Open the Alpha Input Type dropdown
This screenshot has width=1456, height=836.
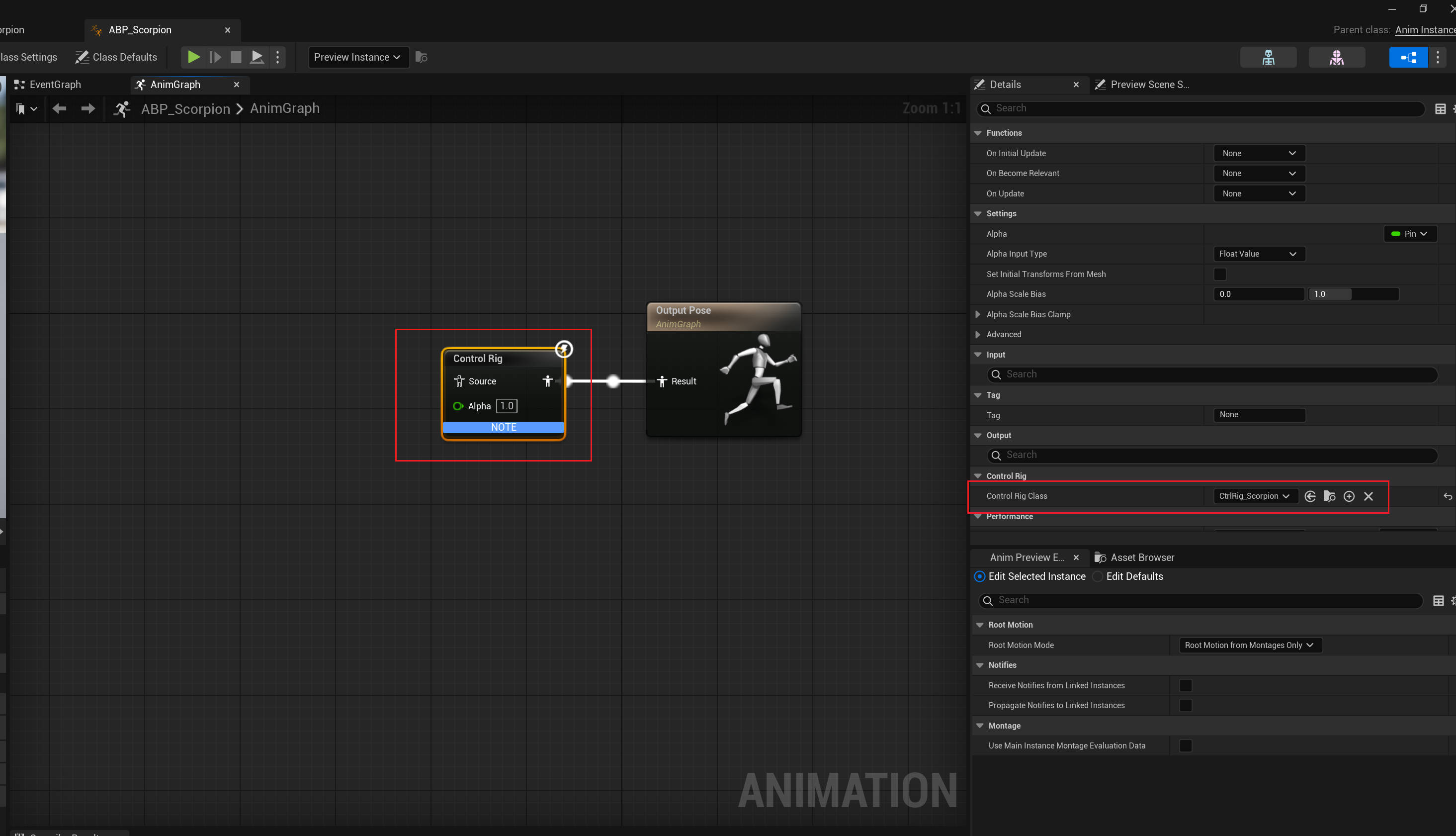(1259, 254)
